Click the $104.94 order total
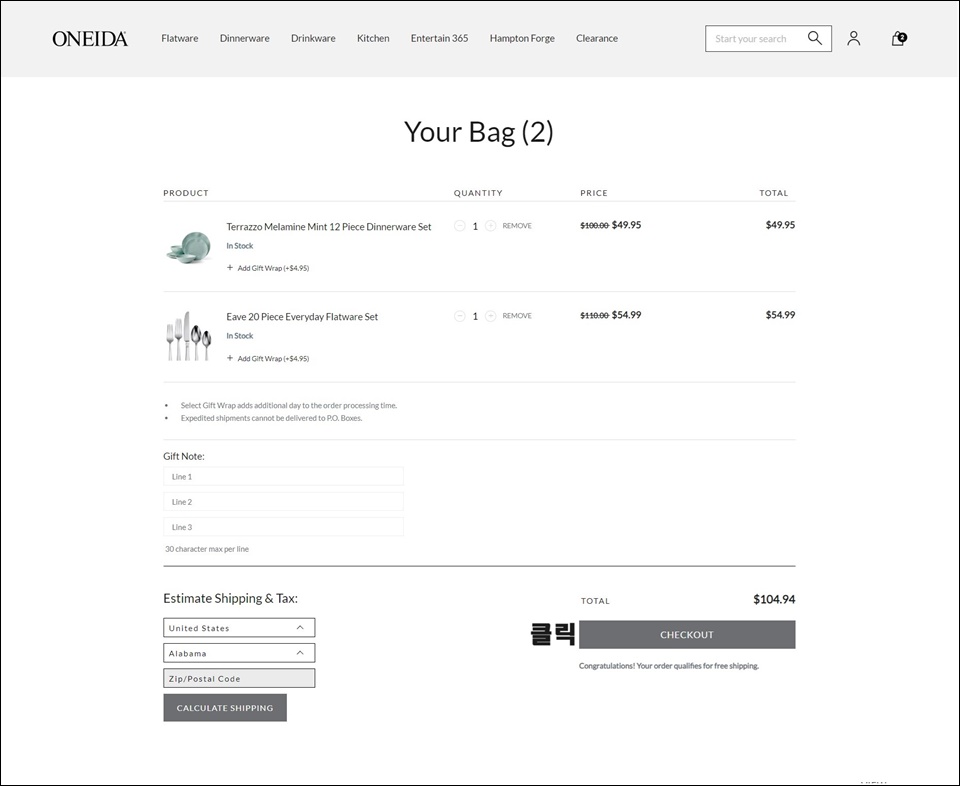This screenshot has height=786, width=960. pyautogui.click(x=774, y=599)
